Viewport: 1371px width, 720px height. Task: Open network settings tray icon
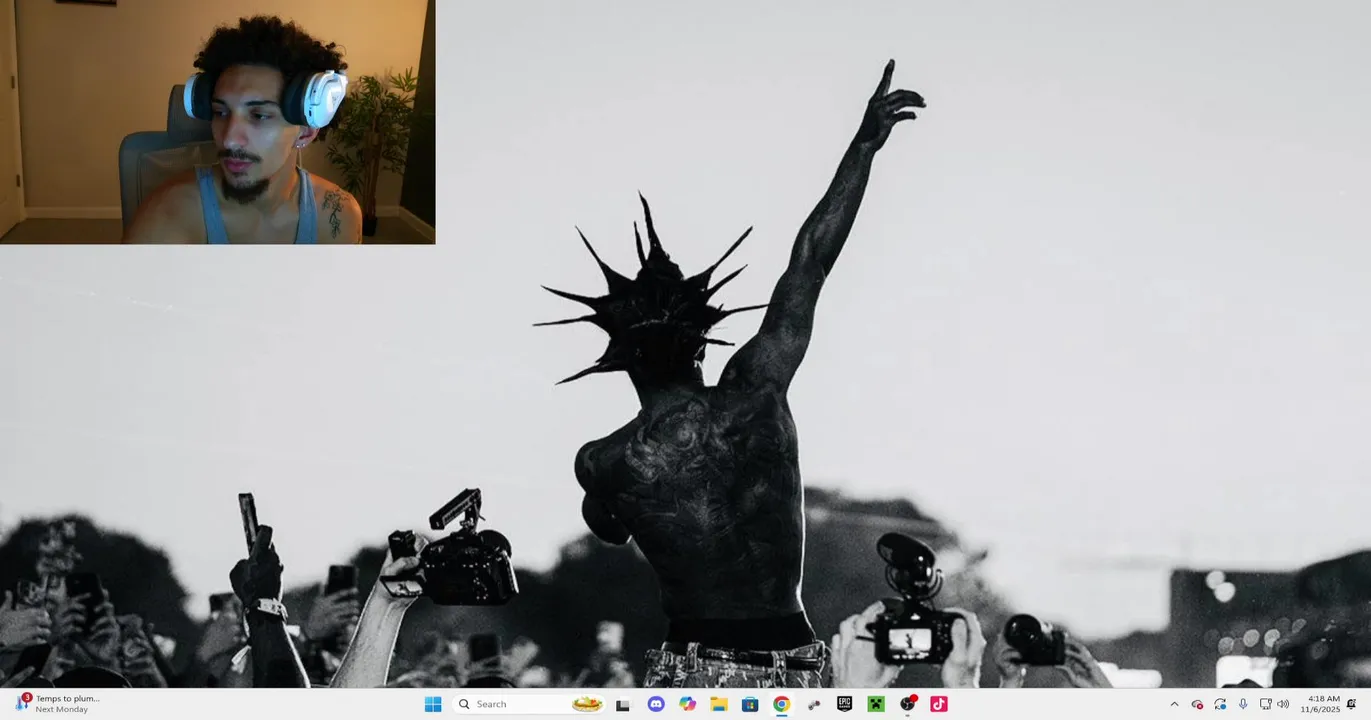(1265, 704)
